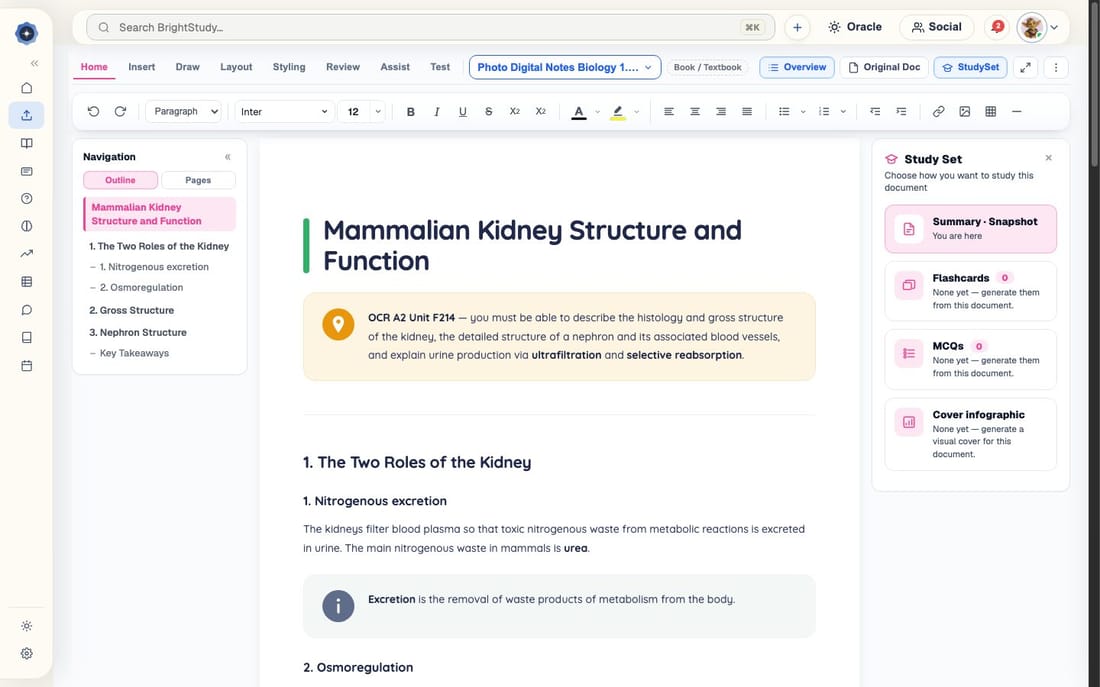
Task: Open numbered list style dropdown
Action: point(843,112)
